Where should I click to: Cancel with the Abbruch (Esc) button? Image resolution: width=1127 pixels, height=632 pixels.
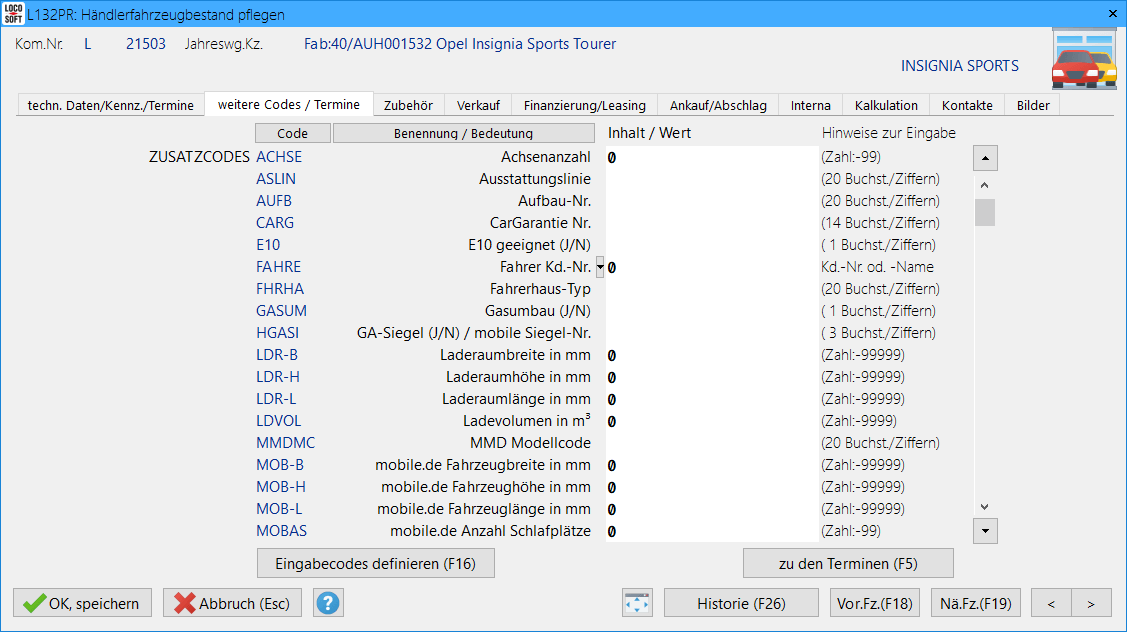(232, 603)
